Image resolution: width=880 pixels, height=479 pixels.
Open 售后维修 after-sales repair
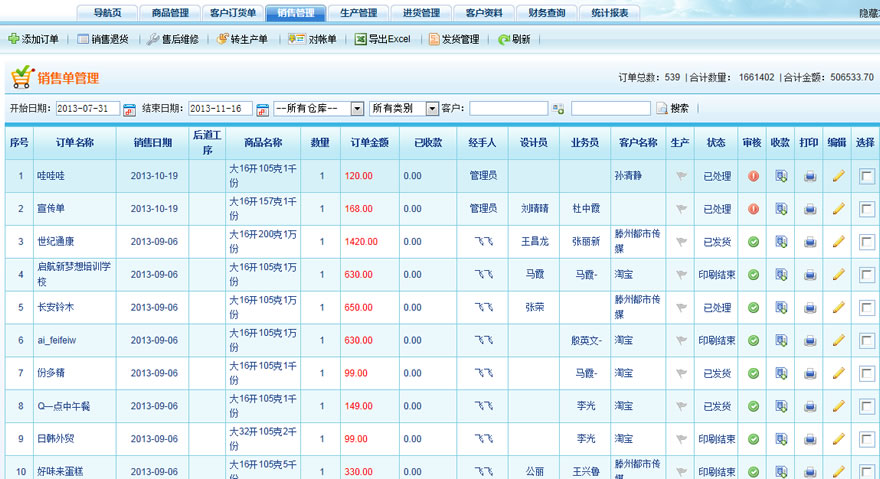tap(173, 39)
